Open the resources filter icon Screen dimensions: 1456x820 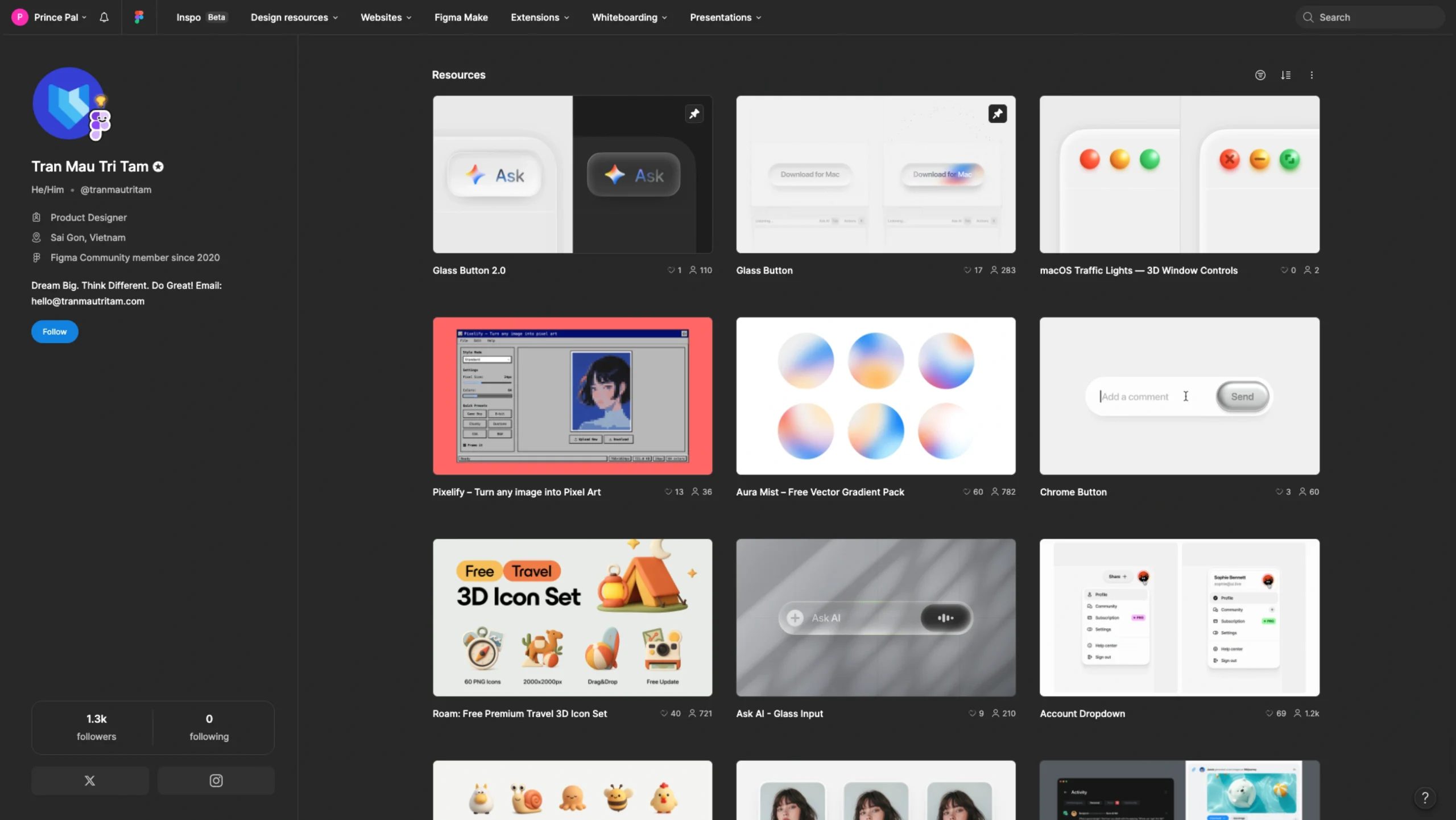(x=1260, y=75)
